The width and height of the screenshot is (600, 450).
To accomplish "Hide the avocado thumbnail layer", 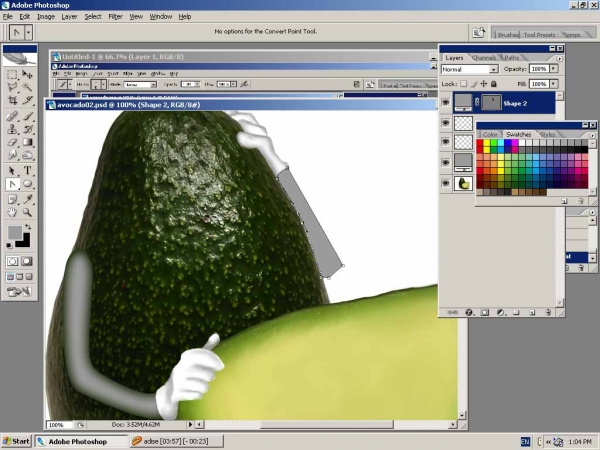I will coord(445,183).
